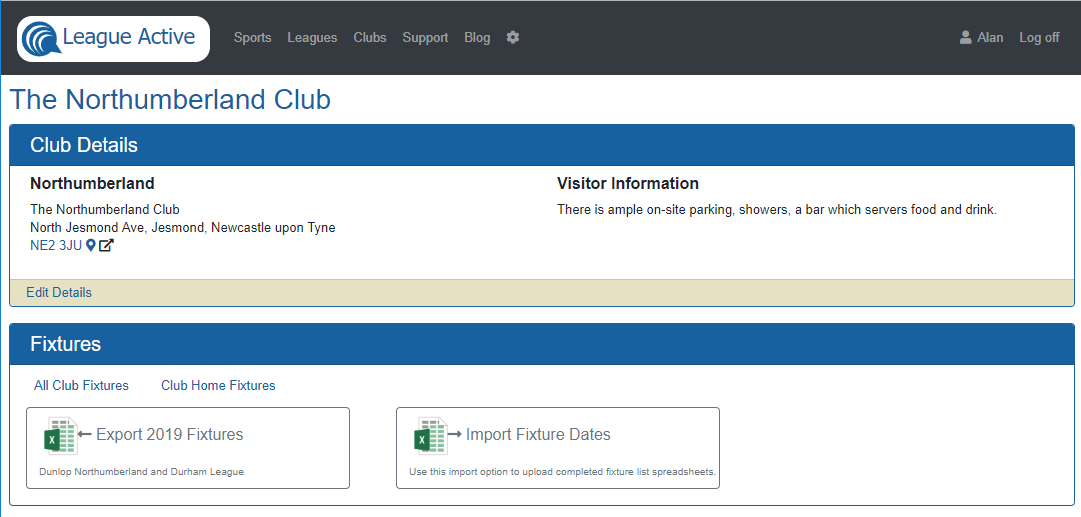Click the user profile icon beside Alan
1081x517 pixels.
965,37
